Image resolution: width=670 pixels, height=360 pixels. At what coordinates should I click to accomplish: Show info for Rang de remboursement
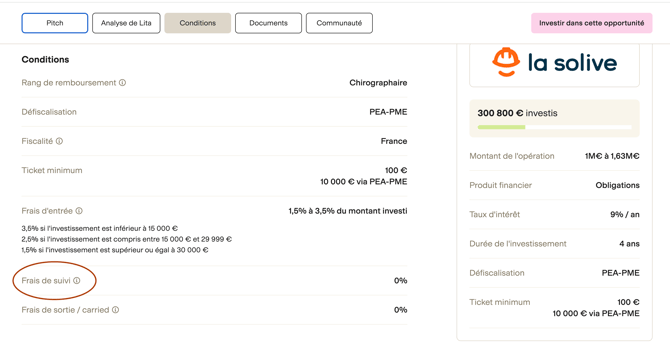(122, 83)
